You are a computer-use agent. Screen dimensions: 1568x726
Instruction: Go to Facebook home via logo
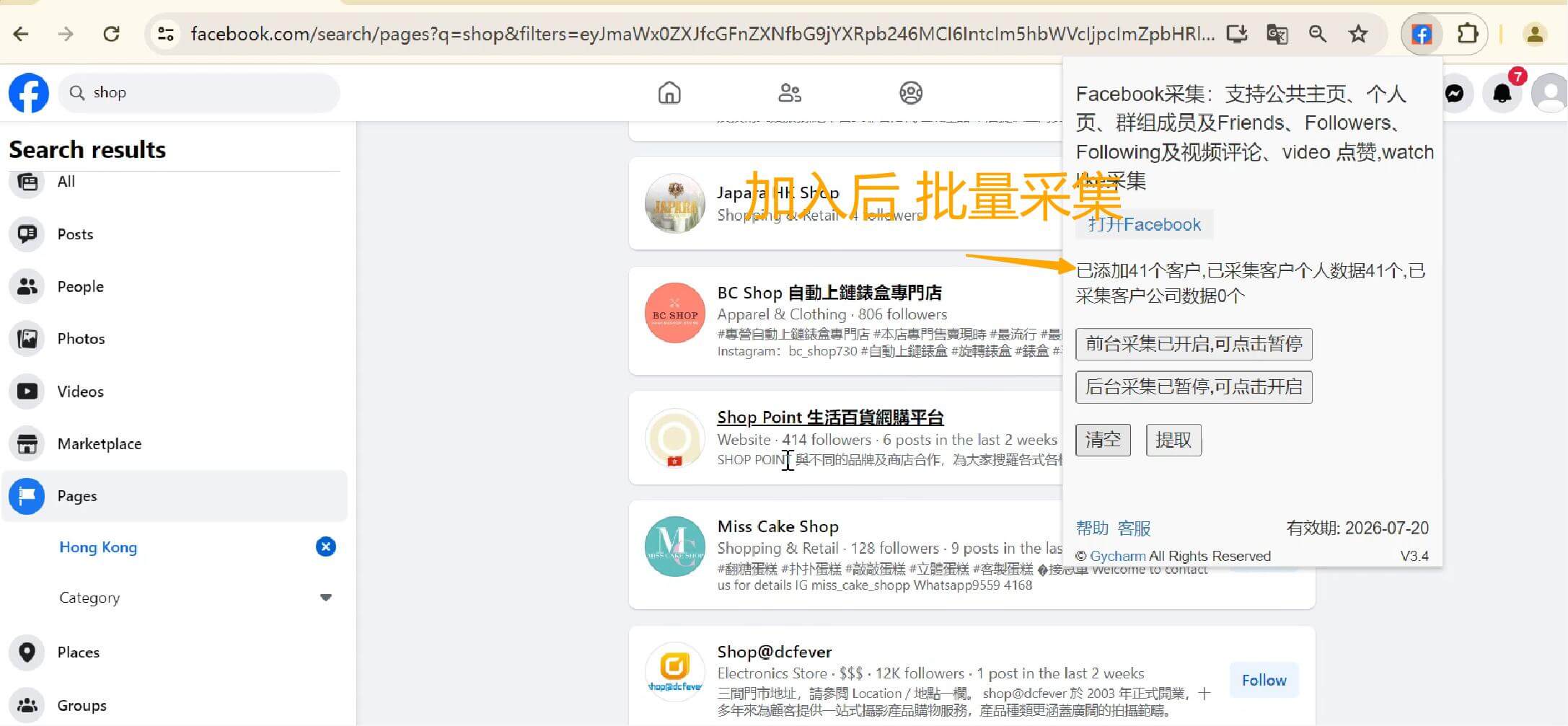29,93
